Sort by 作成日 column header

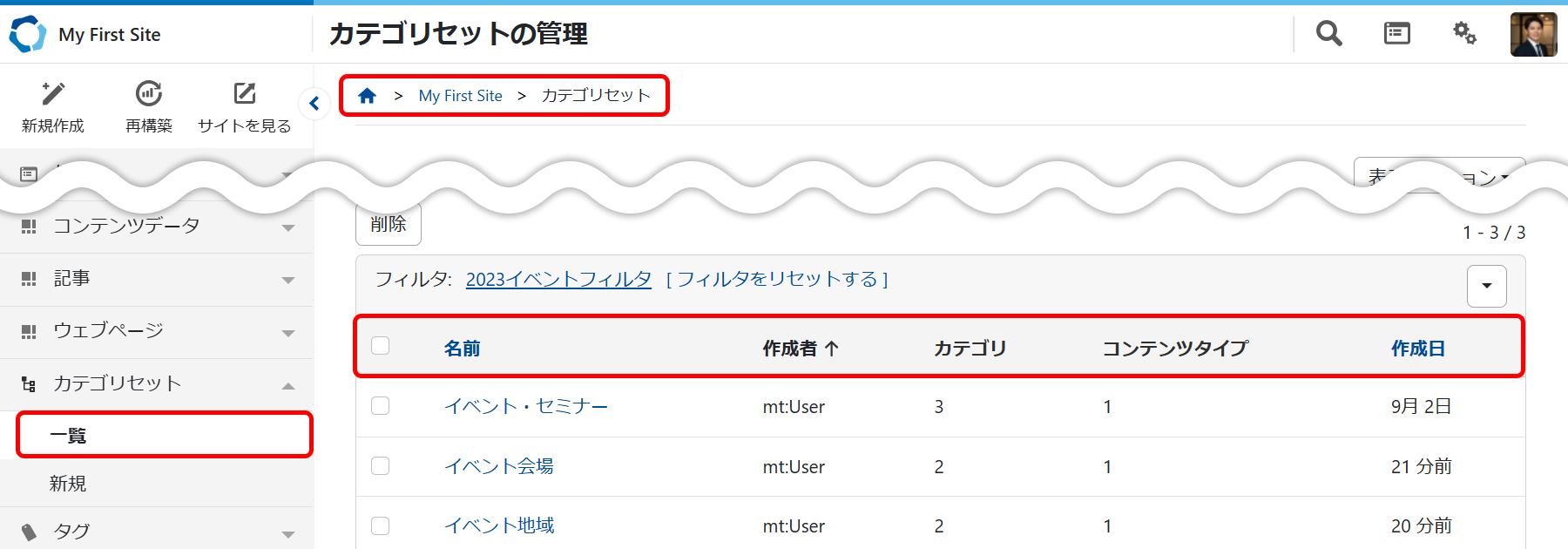pos(1417,349)
